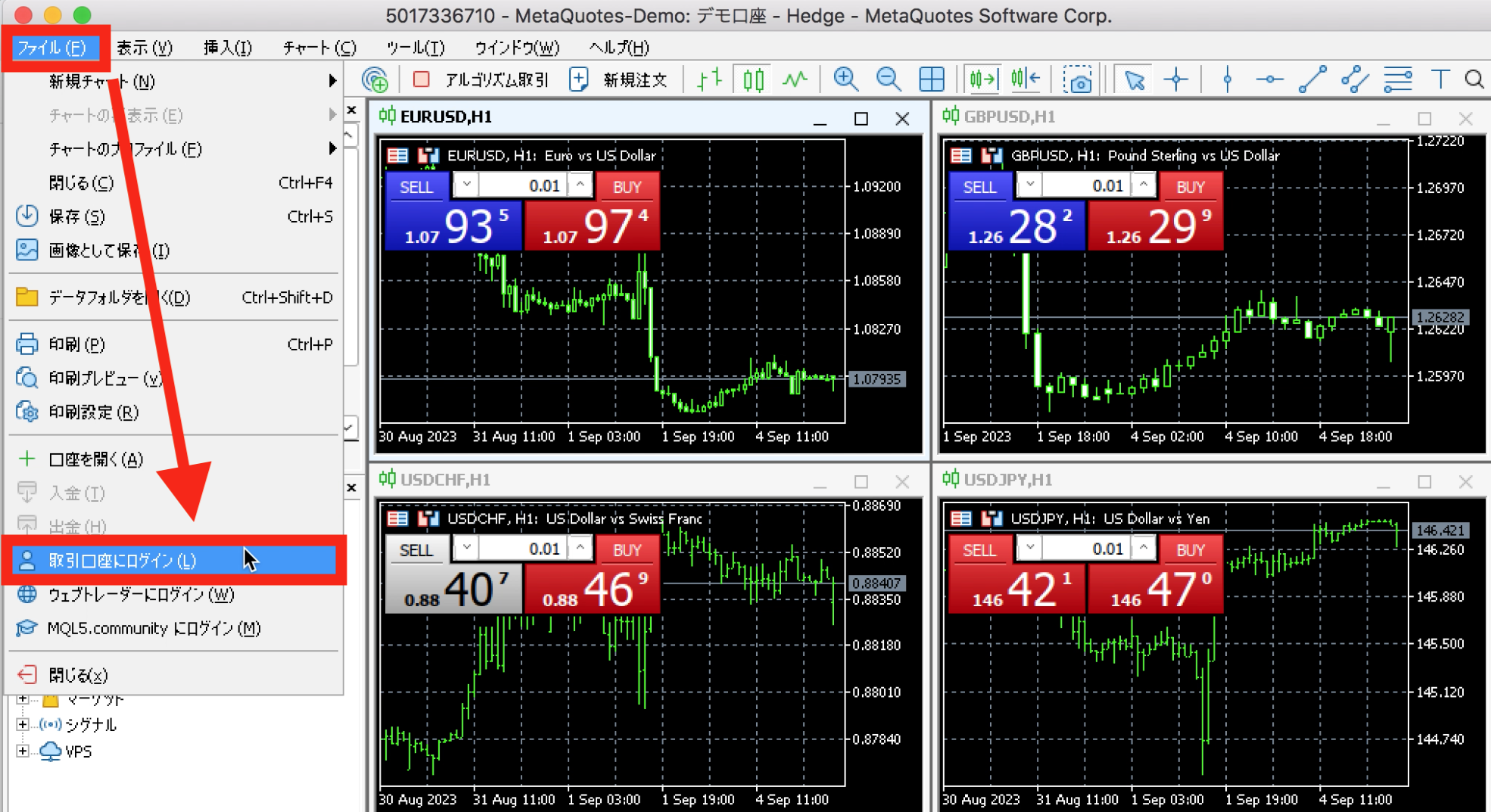The image size is (1491, 812).
Task: Open USDCHF volume dropdown arrow
Action: tap(466, 548)
